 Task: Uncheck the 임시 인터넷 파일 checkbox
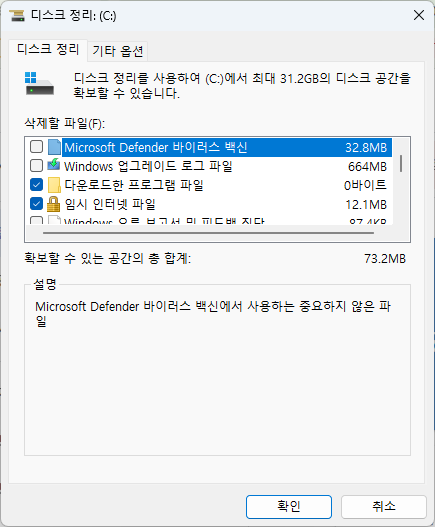[36, 204]
